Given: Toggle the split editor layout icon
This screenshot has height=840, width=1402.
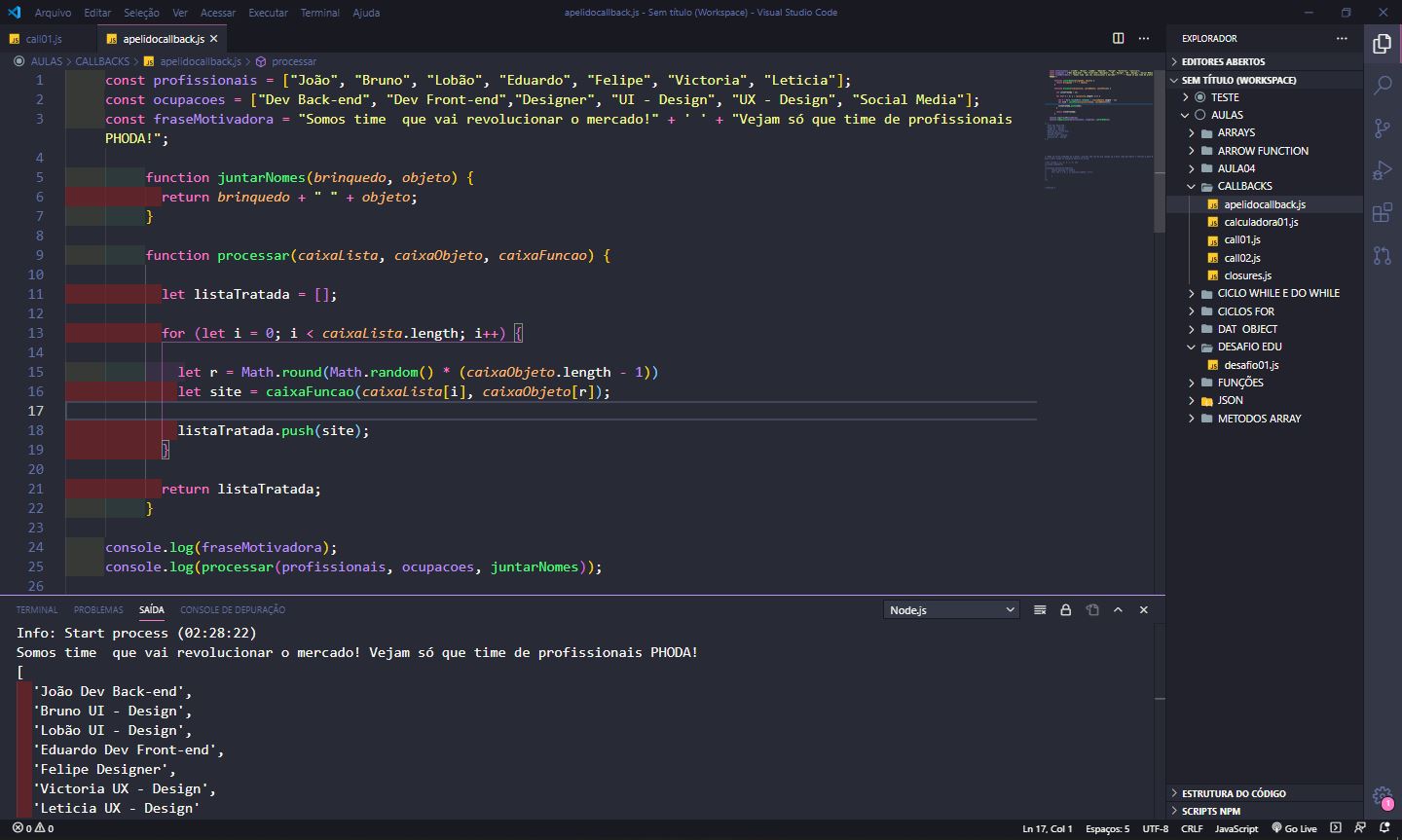Looking at the screenshot, I should coord(1117,38).
